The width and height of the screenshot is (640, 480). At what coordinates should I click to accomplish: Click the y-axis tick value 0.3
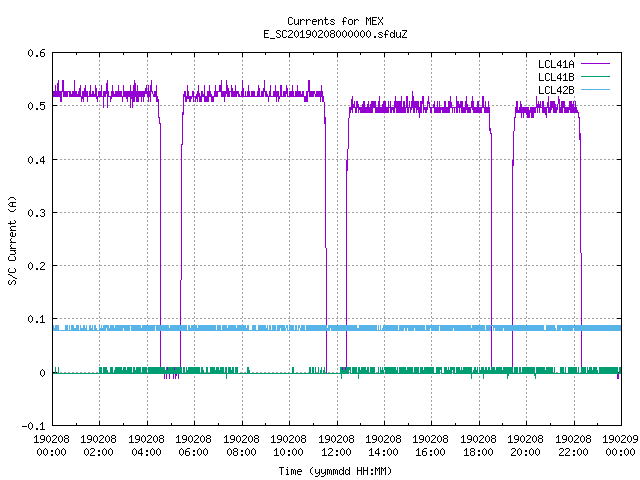tap(36, 213)
